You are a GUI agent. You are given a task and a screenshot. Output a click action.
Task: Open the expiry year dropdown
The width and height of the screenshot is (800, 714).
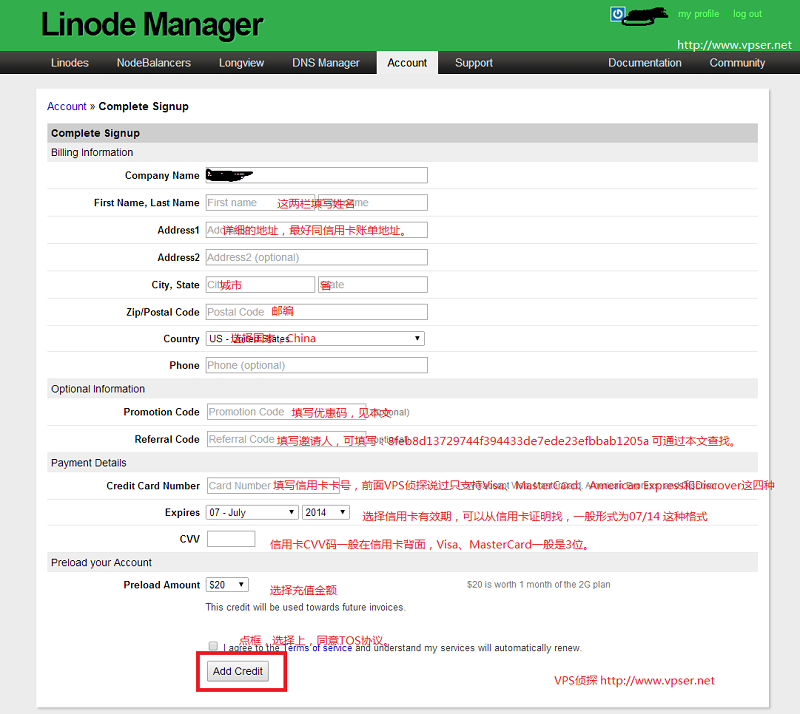click(326, 512)
